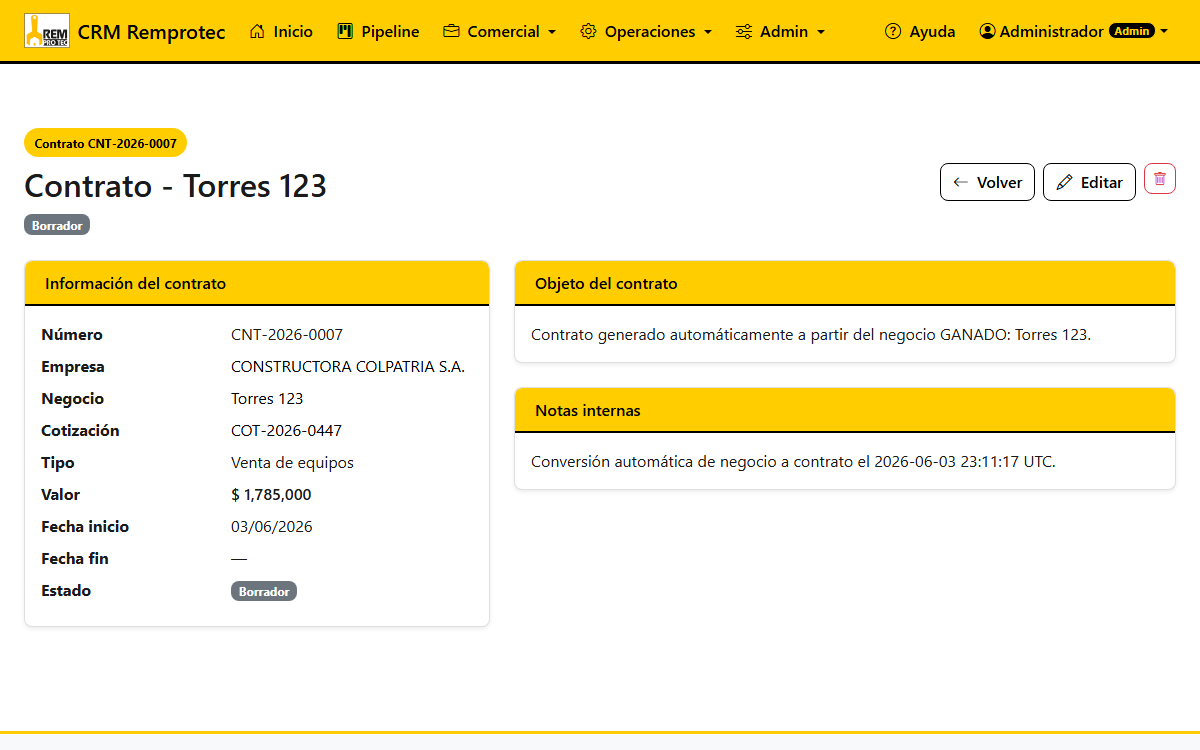Image resolution: width=1200 pixels, height=750 pixels.
Task: Click the Estado field label
Action: point(66,591)
